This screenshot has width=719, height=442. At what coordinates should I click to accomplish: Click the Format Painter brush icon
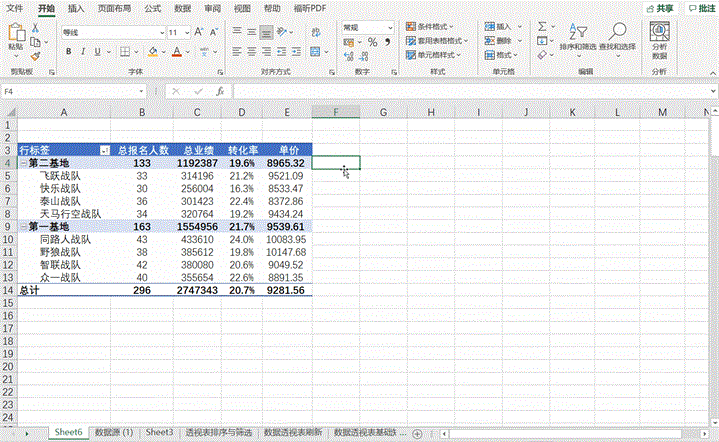36,56
